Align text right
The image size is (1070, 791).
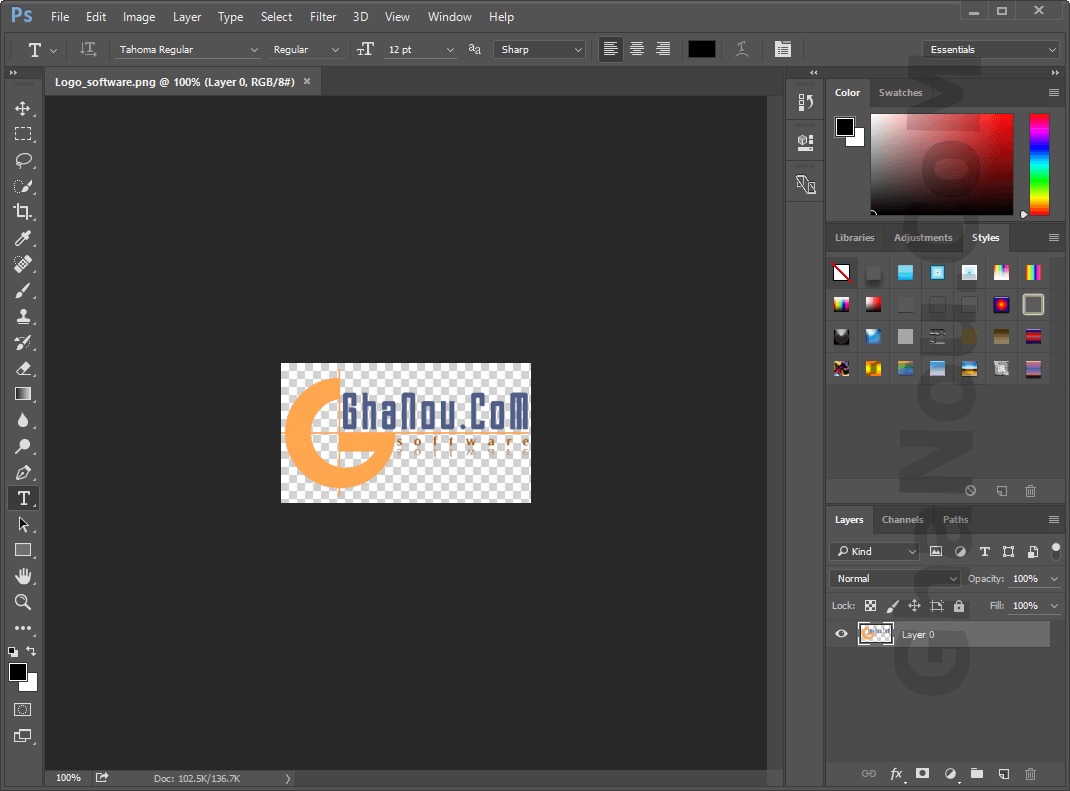click(x=663, y=49)
